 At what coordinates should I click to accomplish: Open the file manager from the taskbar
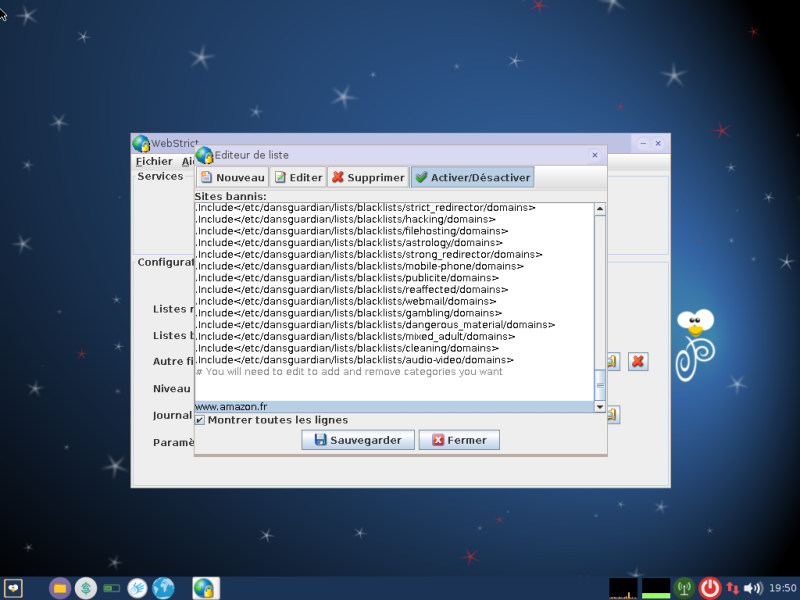pyautogui.click(x=60, y=588)
